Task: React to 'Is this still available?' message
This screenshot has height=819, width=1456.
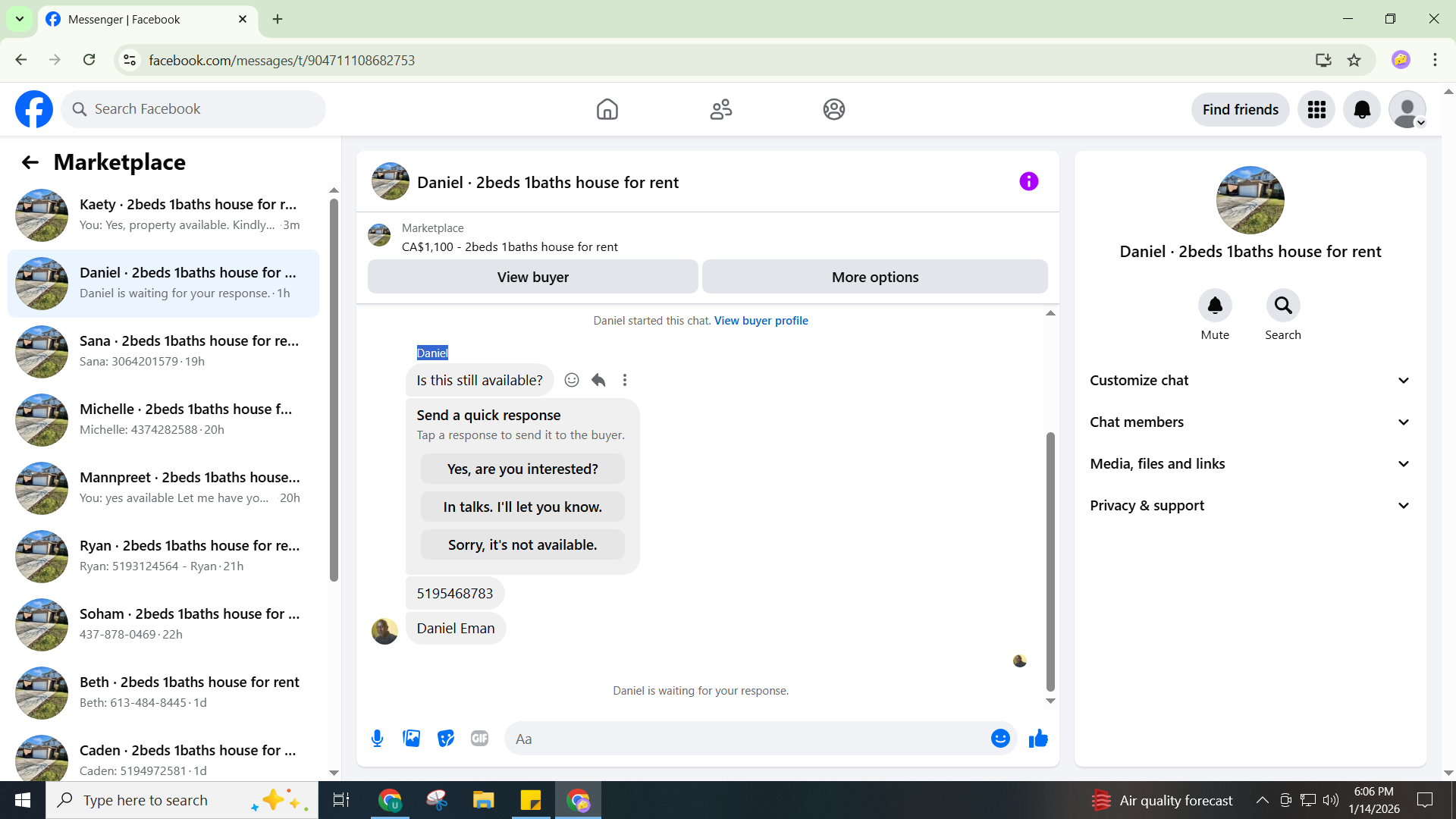Action: pos(572,380)
